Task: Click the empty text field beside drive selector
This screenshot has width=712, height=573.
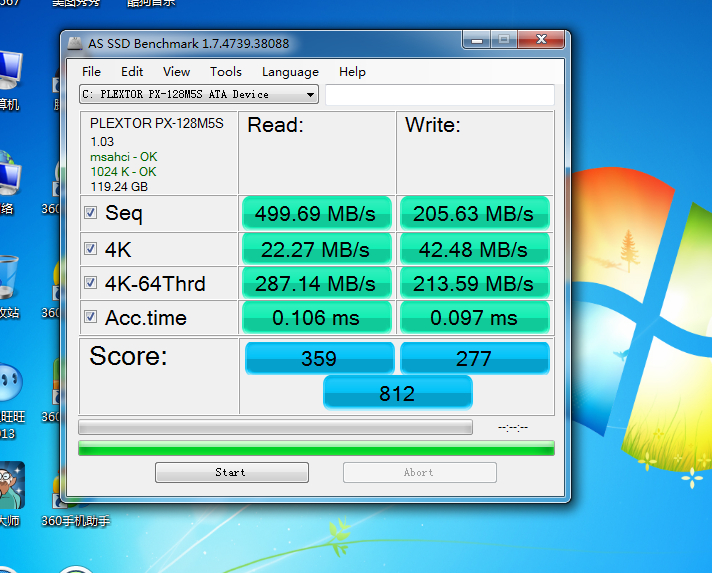Action: [440, 94]
